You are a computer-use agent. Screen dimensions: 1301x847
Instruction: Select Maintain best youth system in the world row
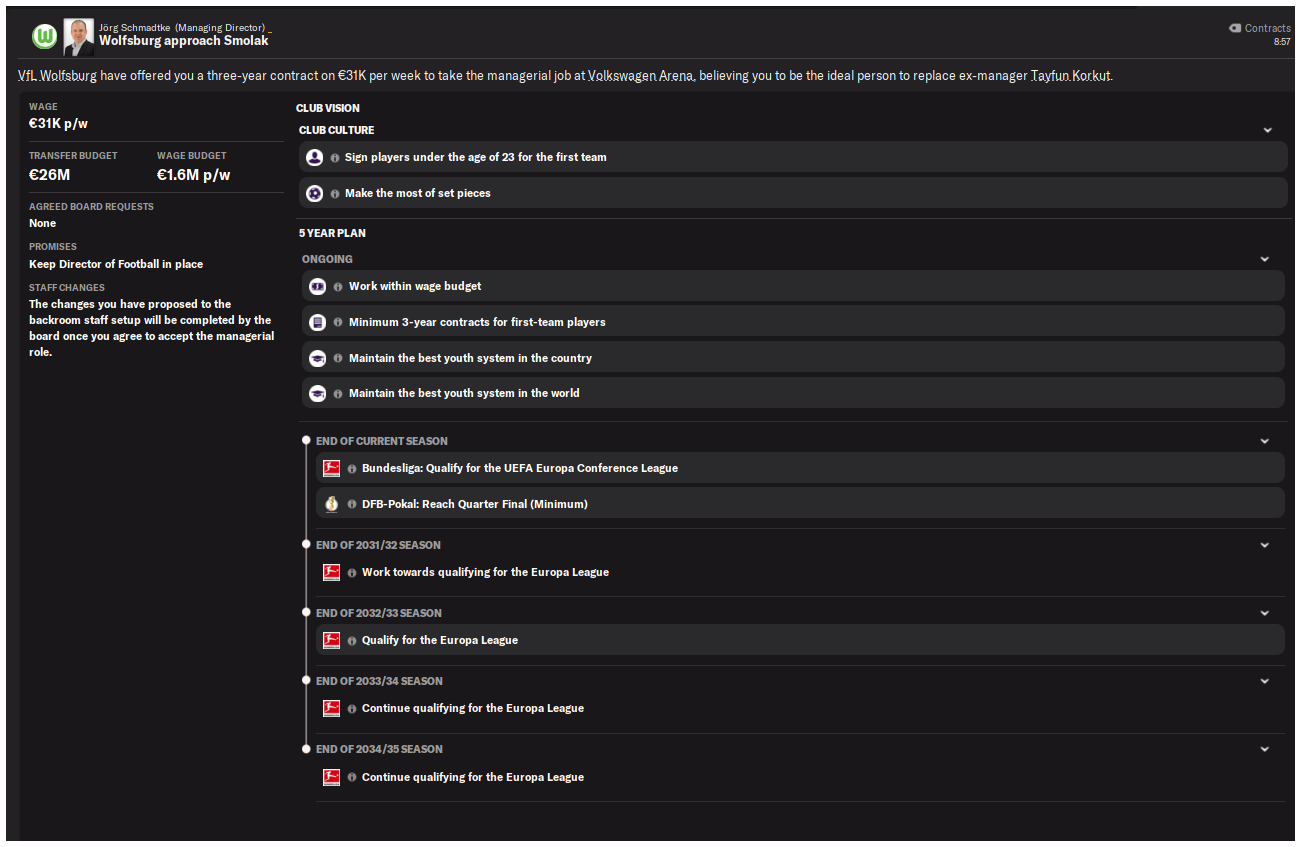tap(793, 393)
